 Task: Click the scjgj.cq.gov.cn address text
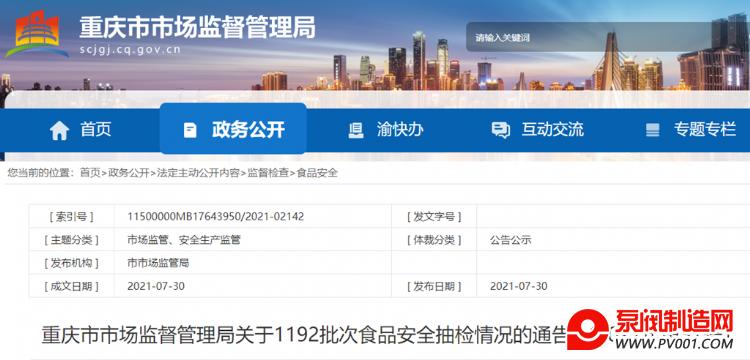[131, 50]
